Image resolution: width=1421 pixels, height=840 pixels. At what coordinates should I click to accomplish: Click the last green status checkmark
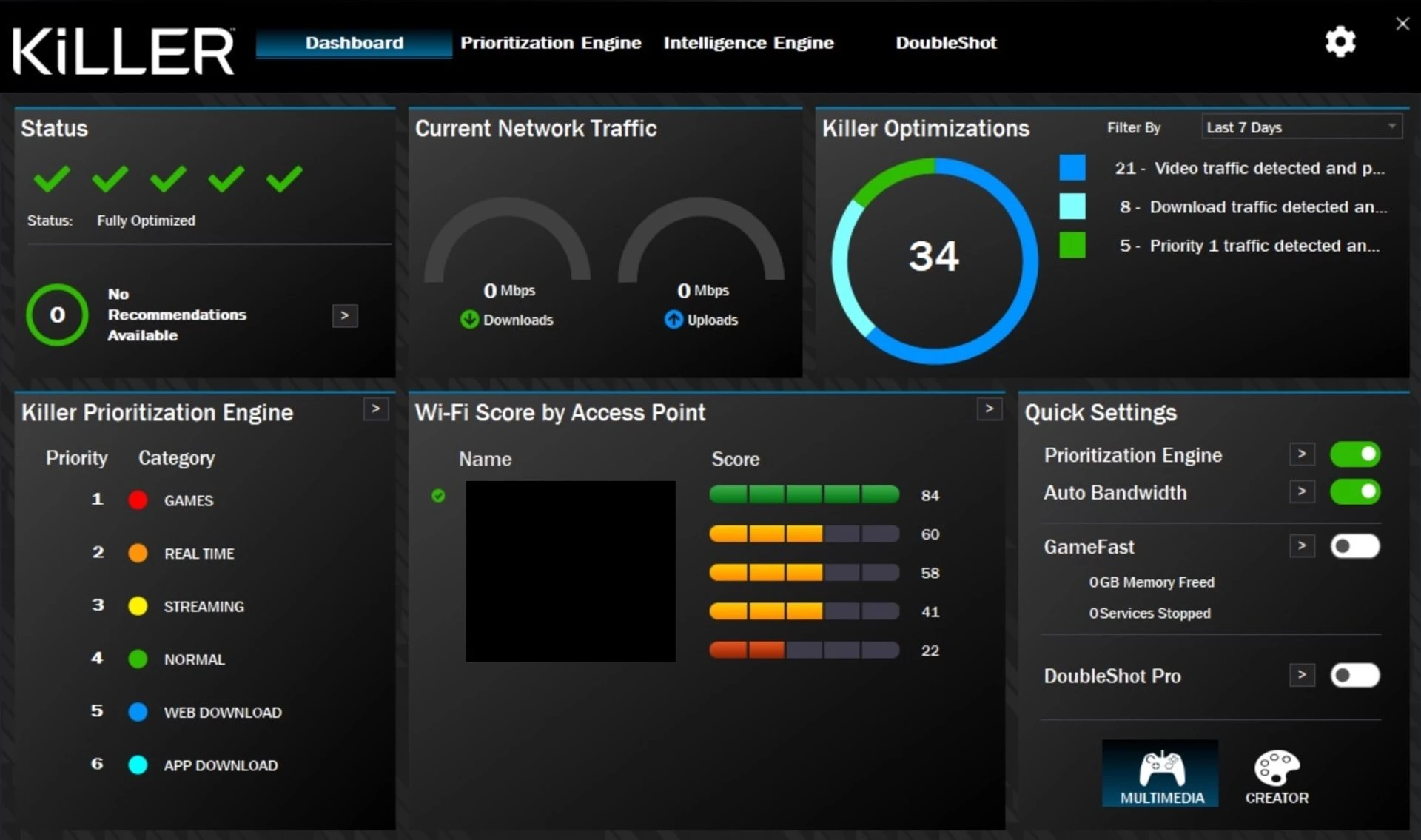point(284,178)
